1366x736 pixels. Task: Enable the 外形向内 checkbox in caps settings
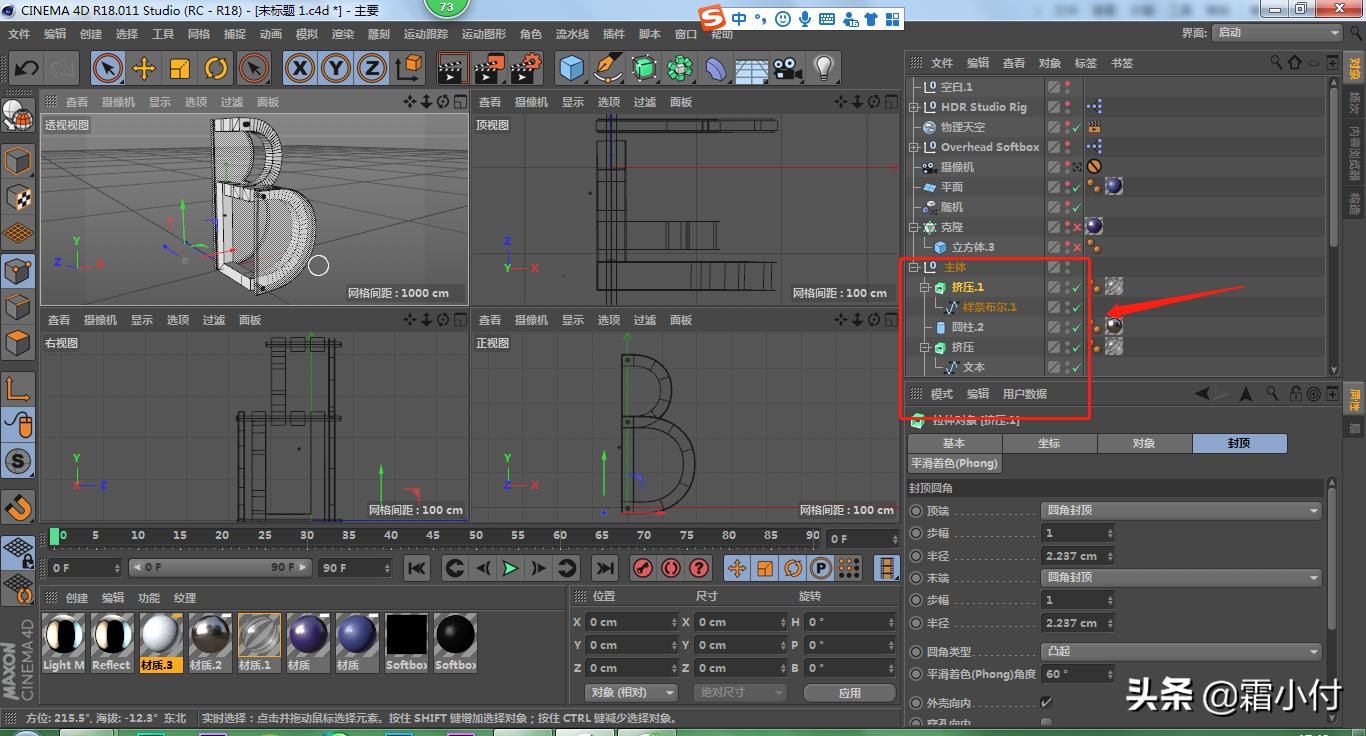(1046, 700)
